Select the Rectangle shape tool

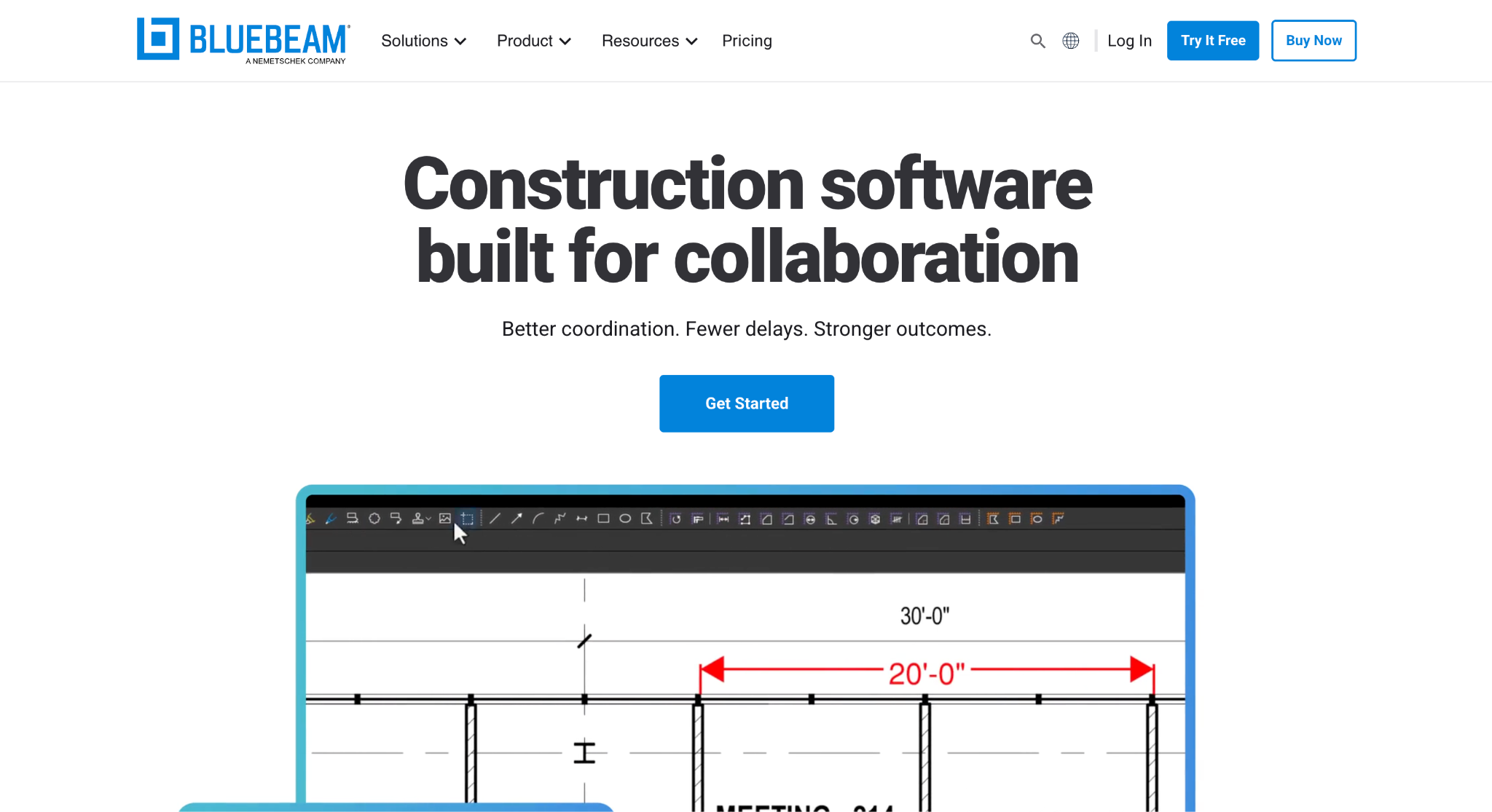(603, 519)
